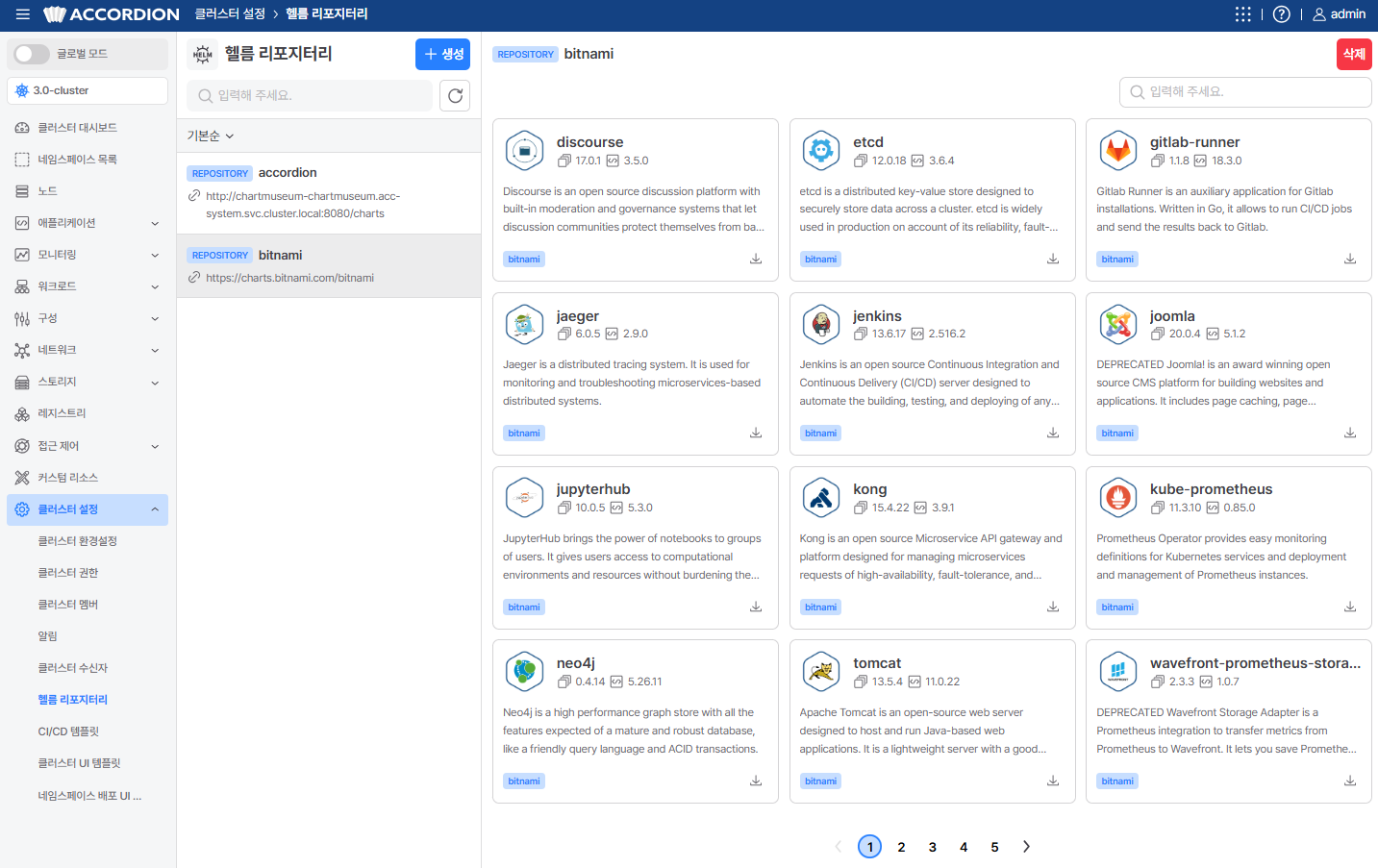Open the bitnami charts URL link
This screenshot has width=1378, height=868.
289,278
